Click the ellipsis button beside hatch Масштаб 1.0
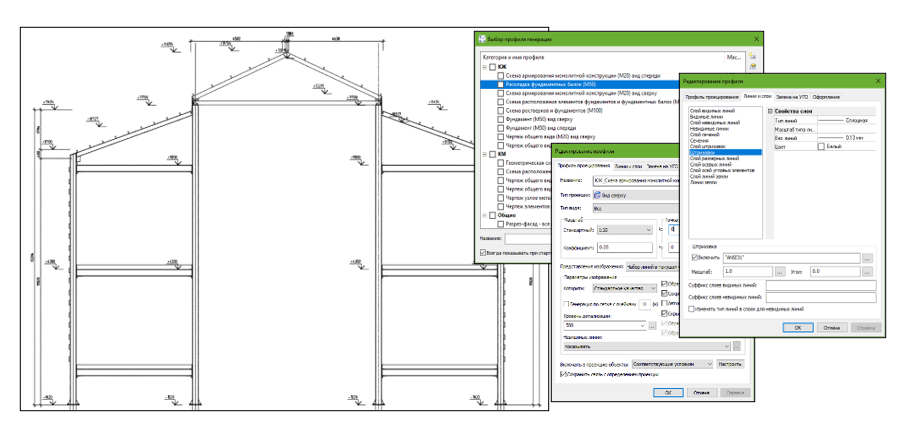 (780, 271)
